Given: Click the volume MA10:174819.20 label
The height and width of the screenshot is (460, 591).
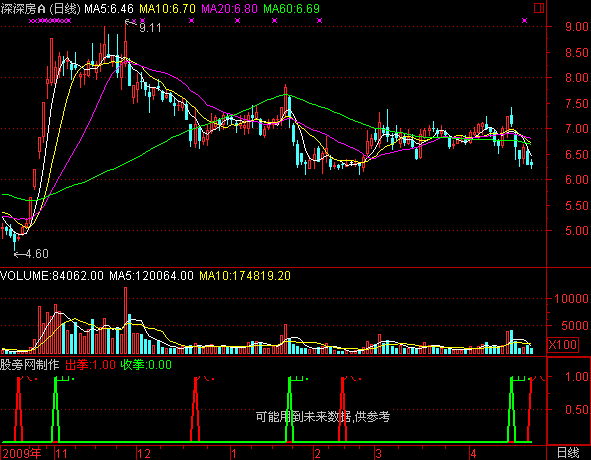Looking at the screenshot, I should [x=245, y=276].
